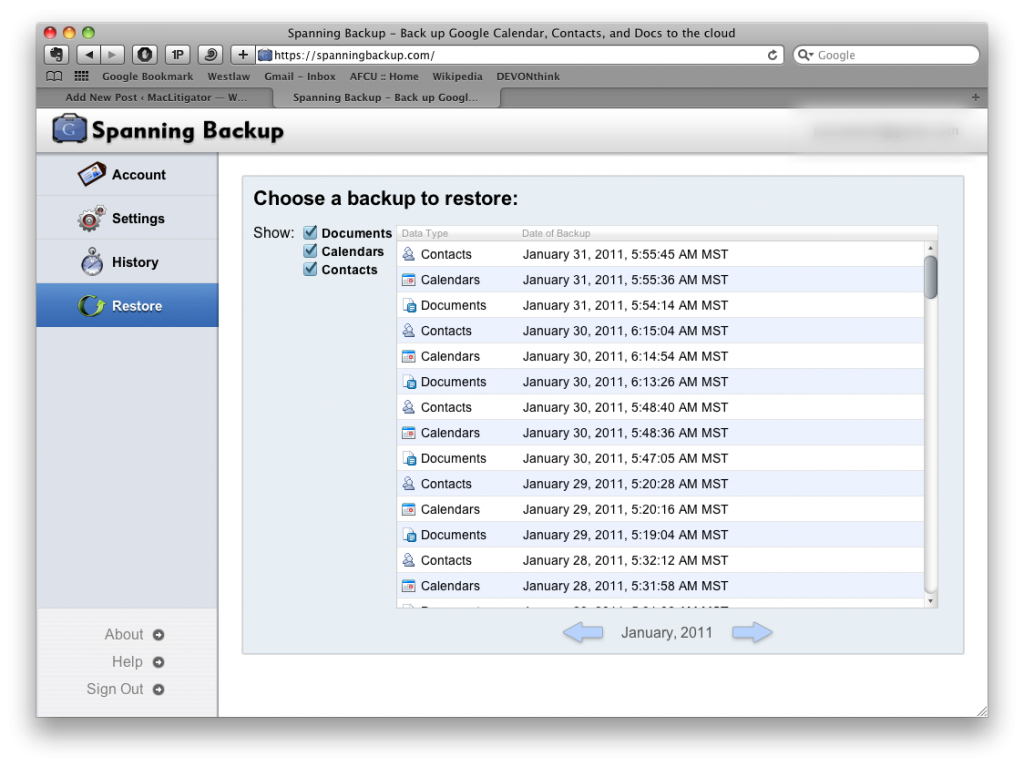Screen dimensions: 1024x767
Task: Click the page reload icon
Action: (x=772, y=55)
